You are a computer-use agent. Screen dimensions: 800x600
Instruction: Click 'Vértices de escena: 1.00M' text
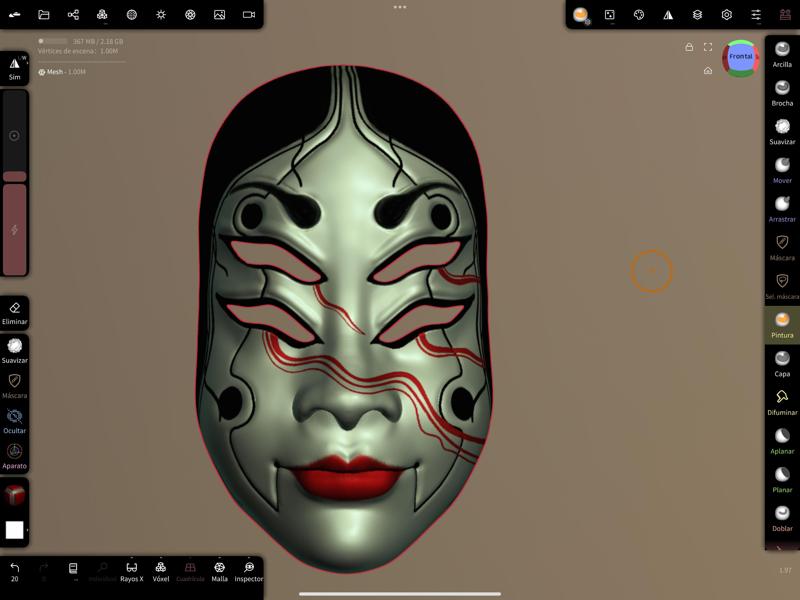(78, 51)
